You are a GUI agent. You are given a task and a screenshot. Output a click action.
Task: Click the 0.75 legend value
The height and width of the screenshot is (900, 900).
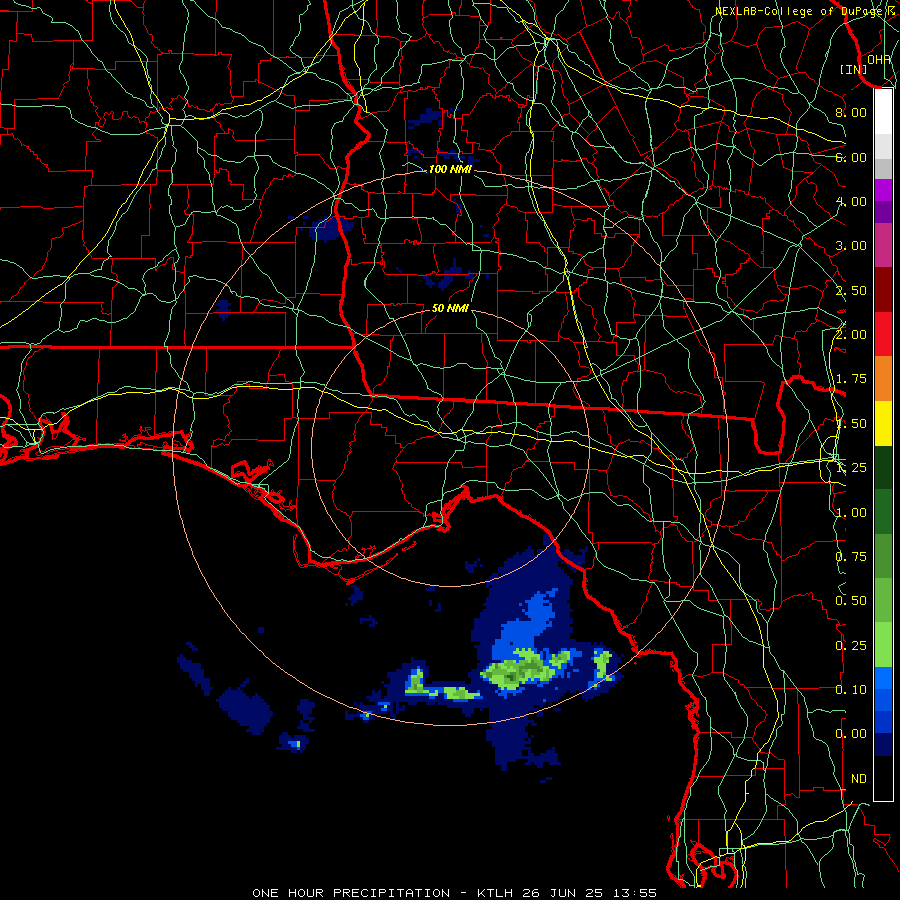[851, 557]
